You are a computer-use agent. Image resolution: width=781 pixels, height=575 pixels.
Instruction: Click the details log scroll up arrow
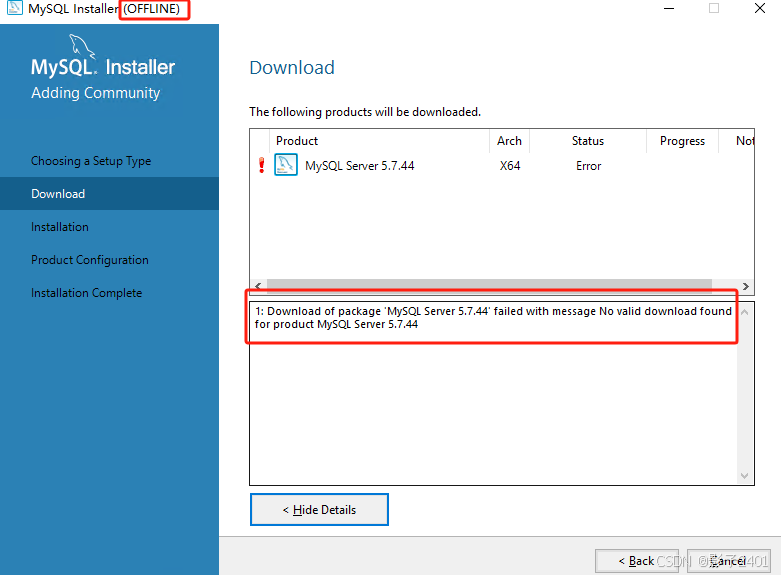point(745,312)
